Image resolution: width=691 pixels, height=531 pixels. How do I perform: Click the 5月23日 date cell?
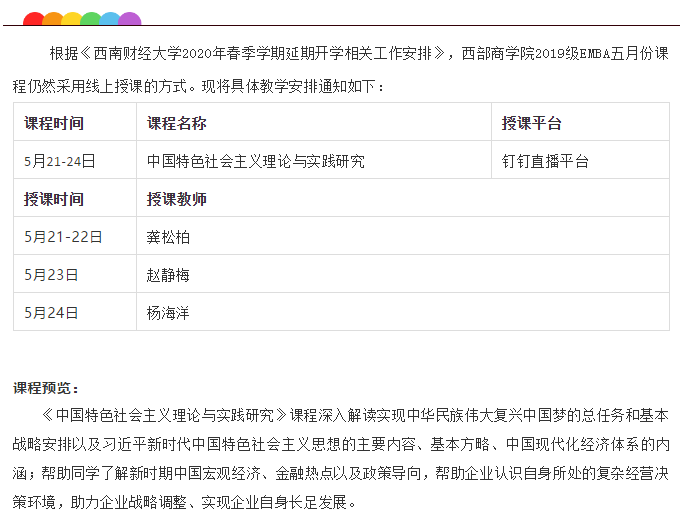[51, 275]
